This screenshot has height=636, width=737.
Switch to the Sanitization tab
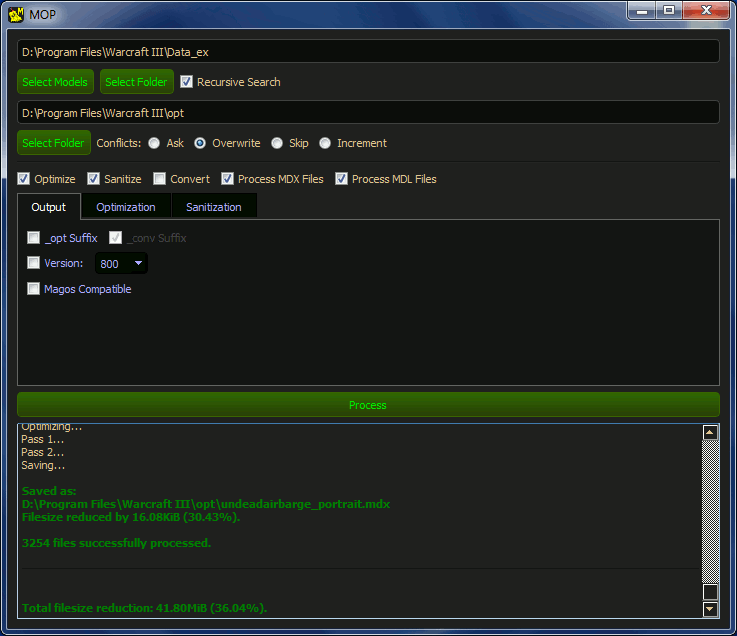(214, 207)
